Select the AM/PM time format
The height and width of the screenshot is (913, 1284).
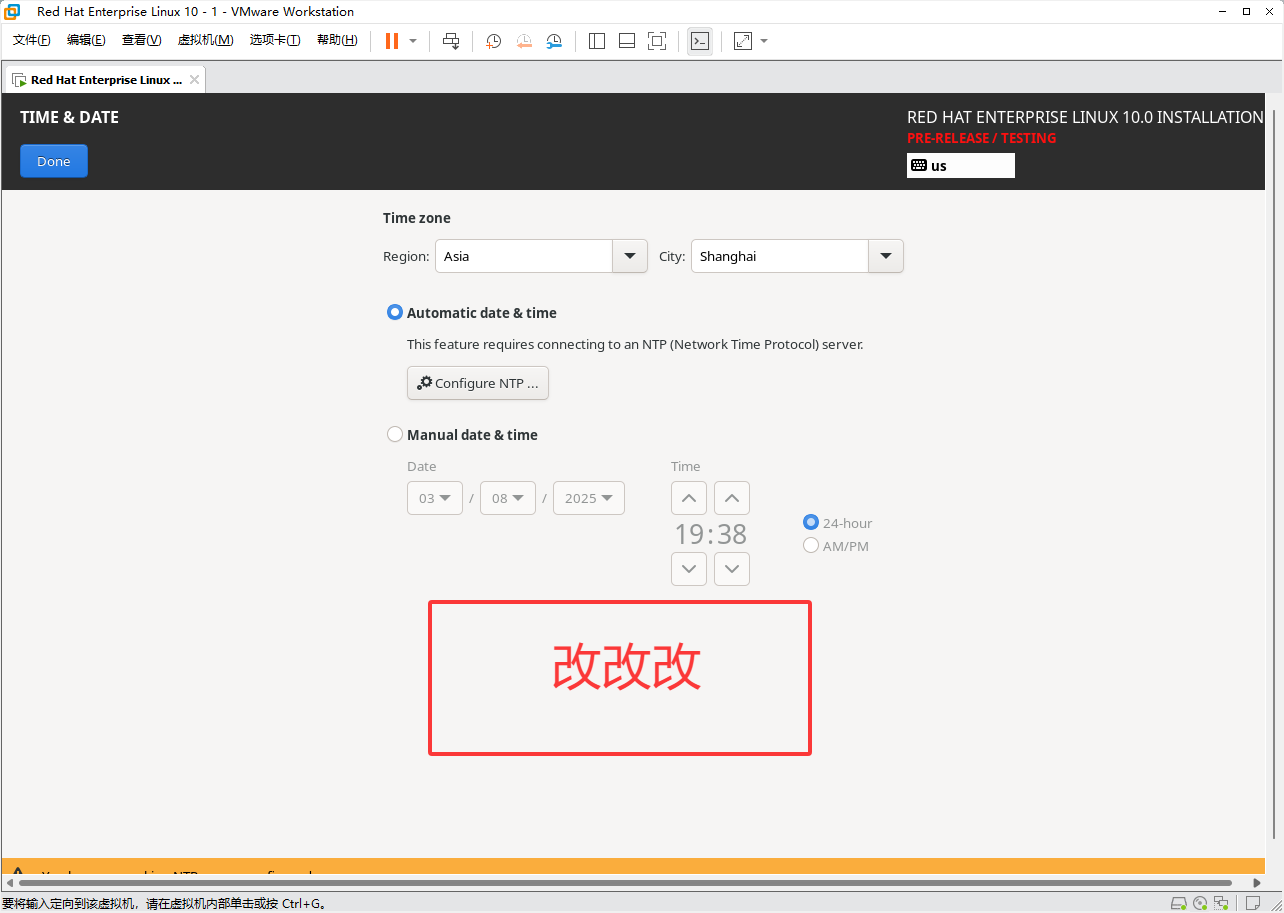point(811,545)
